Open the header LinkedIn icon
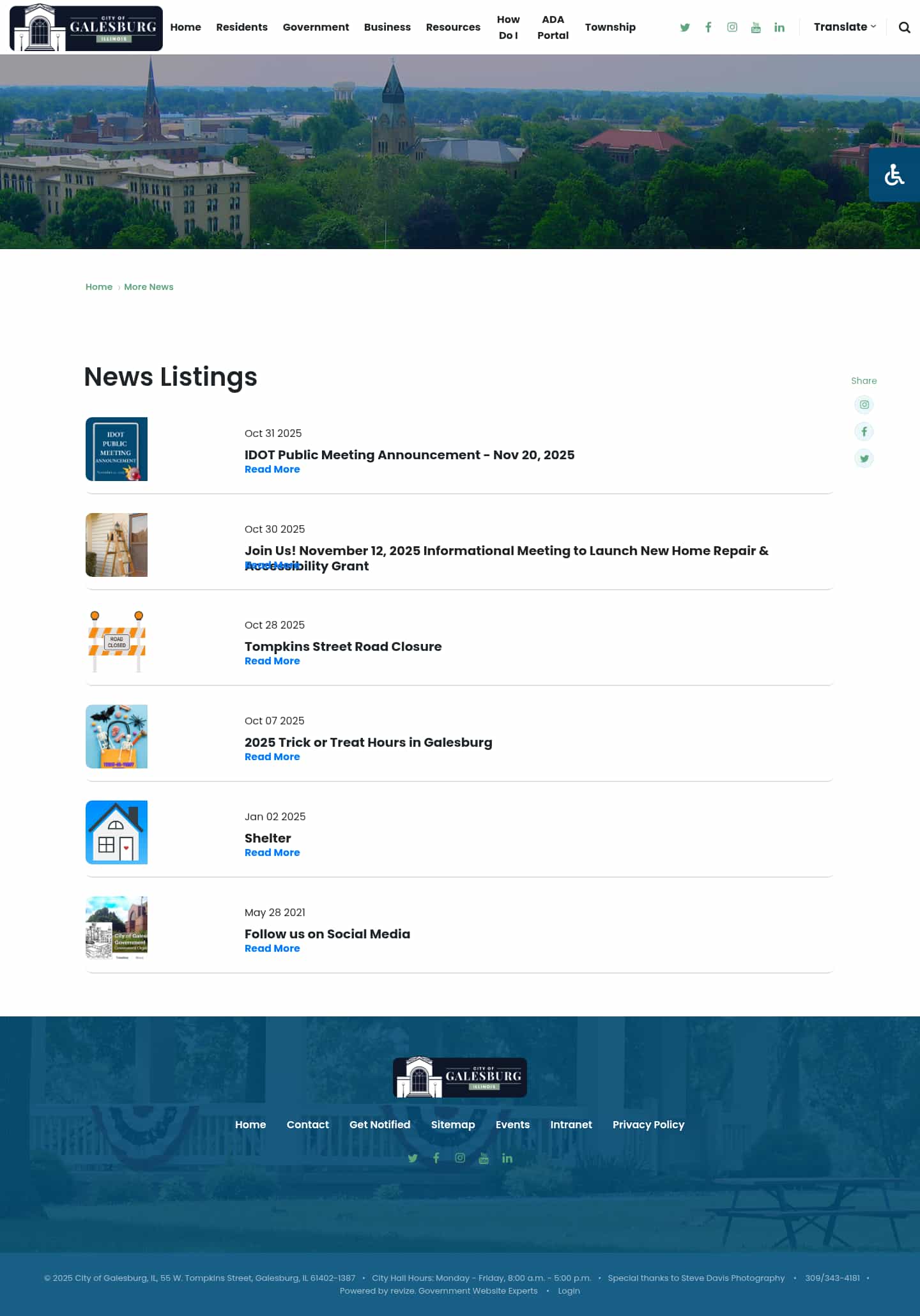 point(779,27)
